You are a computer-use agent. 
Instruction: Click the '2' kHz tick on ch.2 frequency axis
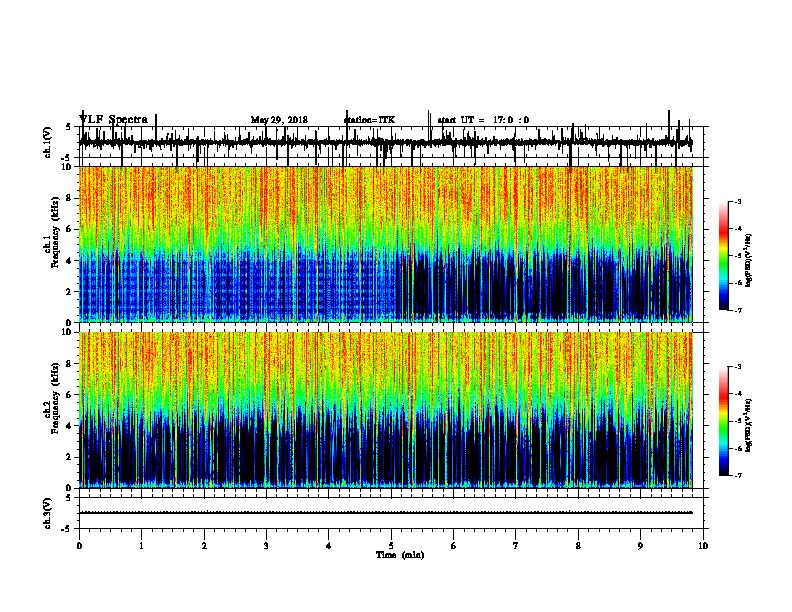[x=70, y=457]
